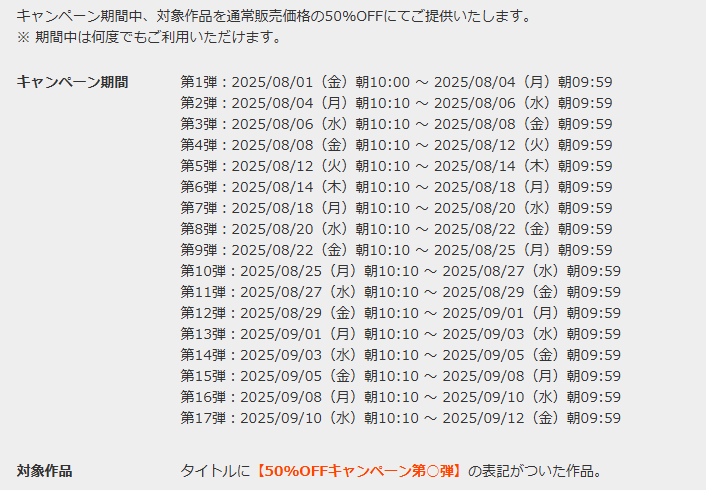
Task: Click the 第1弾 campaign period line
Action: 396,82
